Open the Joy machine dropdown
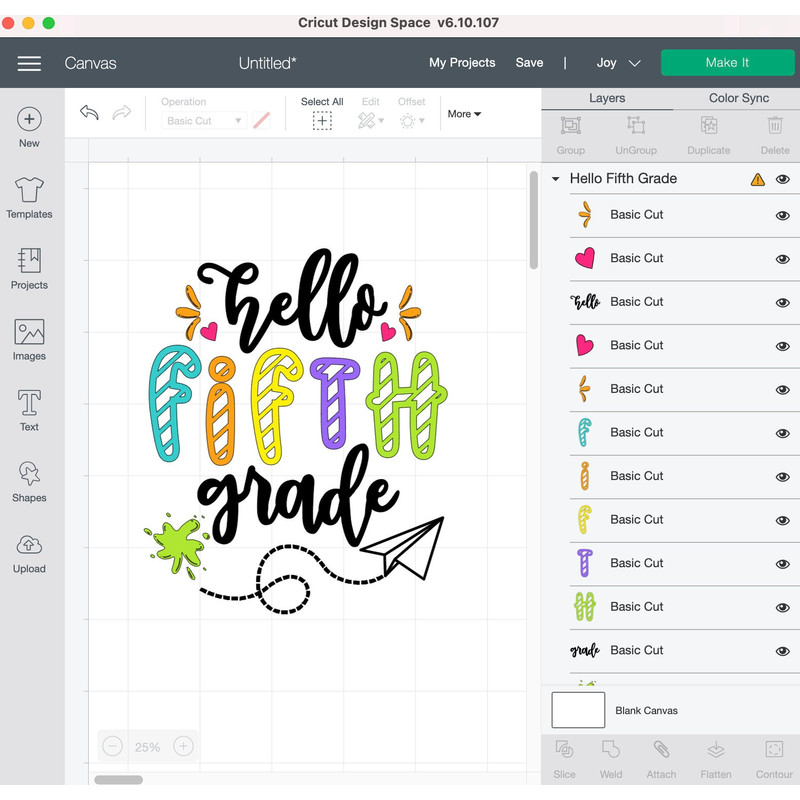The height and width of the screenshot is (800, 800). click(618, 62)
